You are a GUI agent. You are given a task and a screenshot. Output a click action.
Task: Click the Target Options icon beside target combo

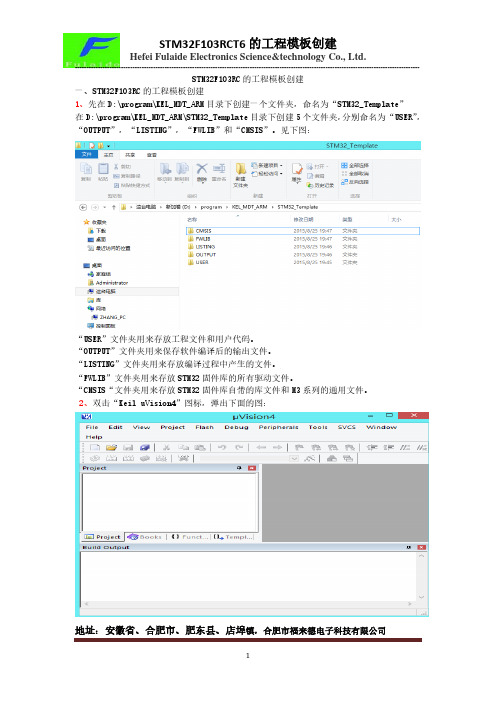pyautogui.click(x=309, y=458)
